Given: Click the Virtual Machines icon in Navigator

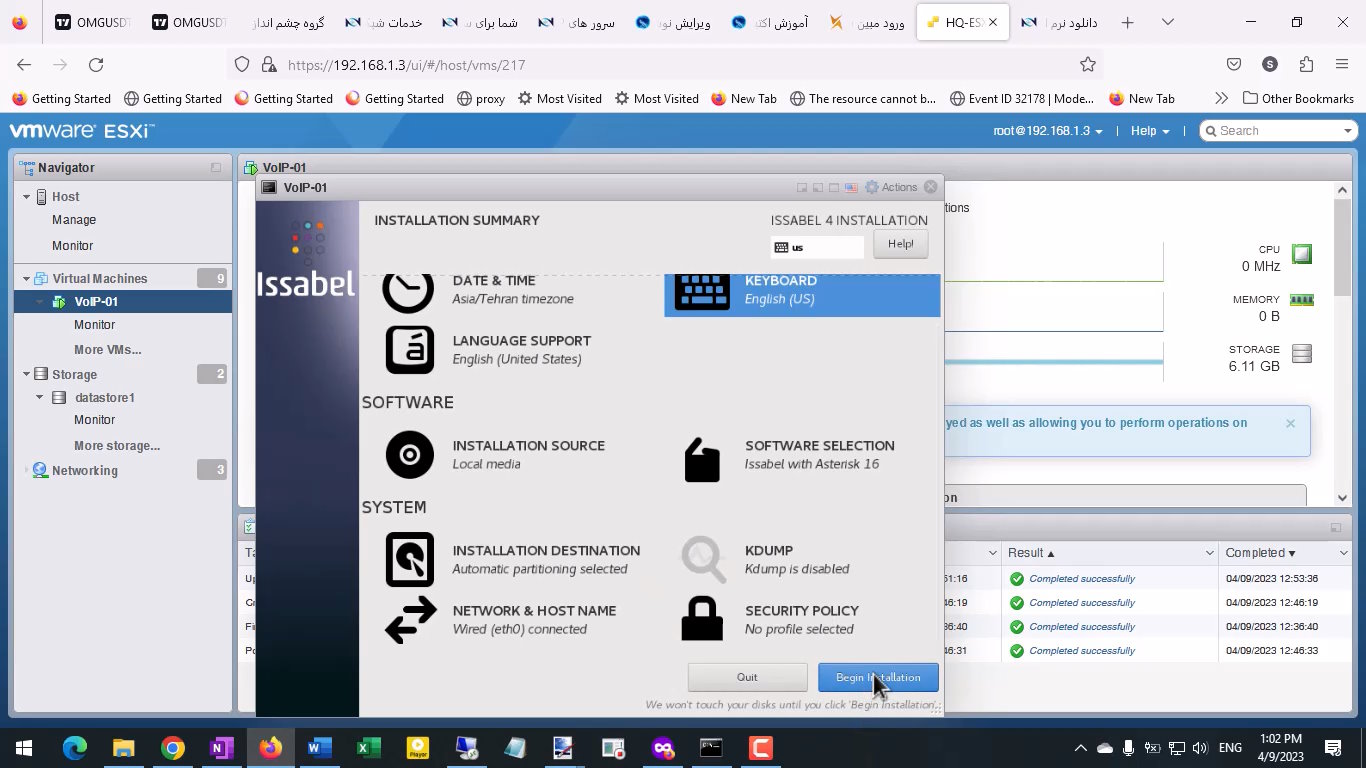Looking at the screenshot, I should pyautogui.click(x=41, y=278).
